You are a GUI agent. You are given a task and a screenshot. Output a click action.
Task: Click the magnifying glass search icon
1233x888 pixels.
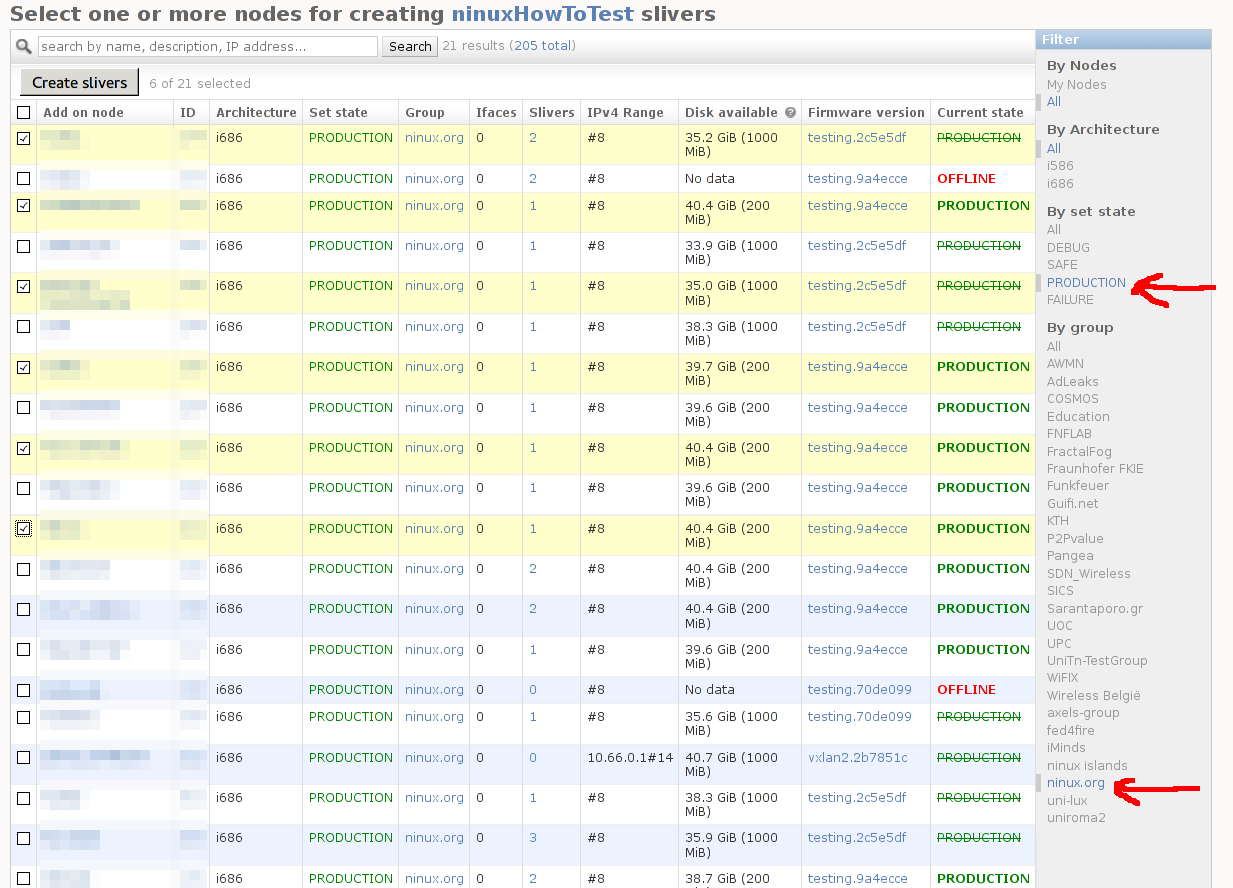[23, 46]
